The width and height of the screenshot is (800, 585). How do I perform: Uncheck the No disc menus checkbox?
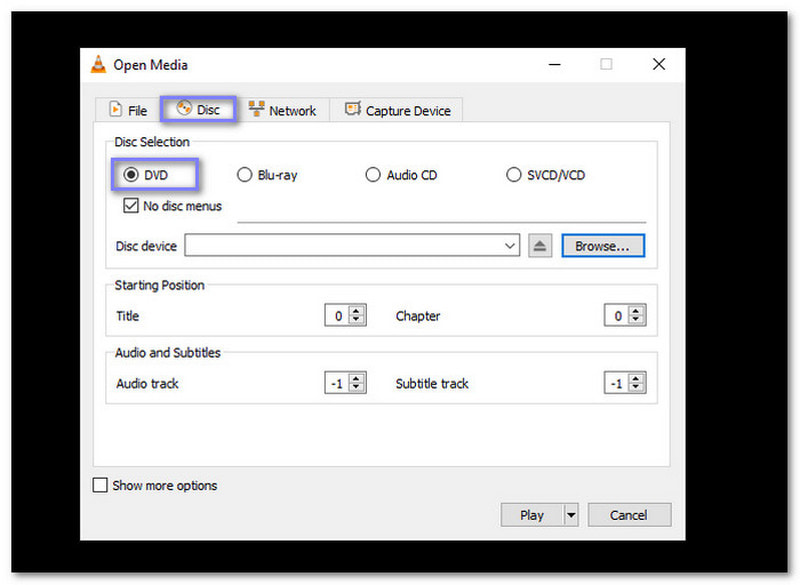(131, 206)
